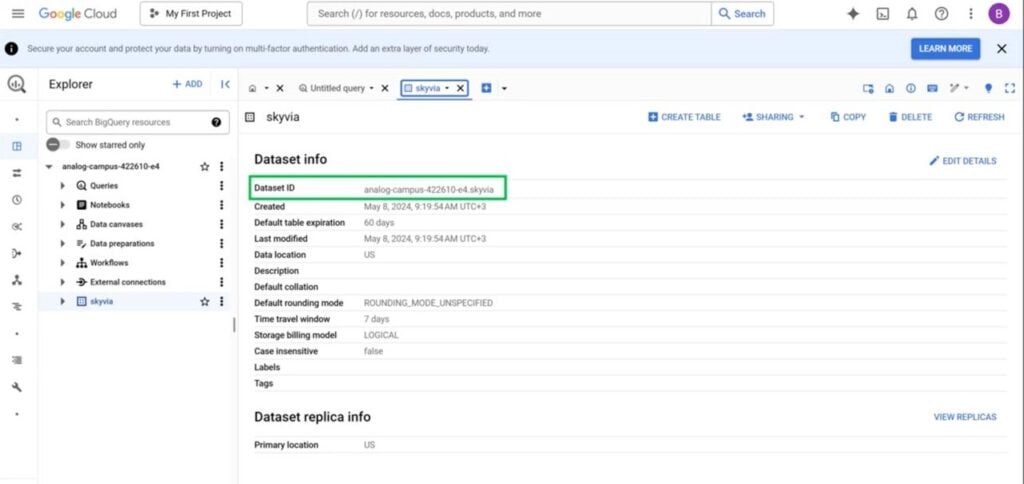Open My First Project selector

coord(191,14)
